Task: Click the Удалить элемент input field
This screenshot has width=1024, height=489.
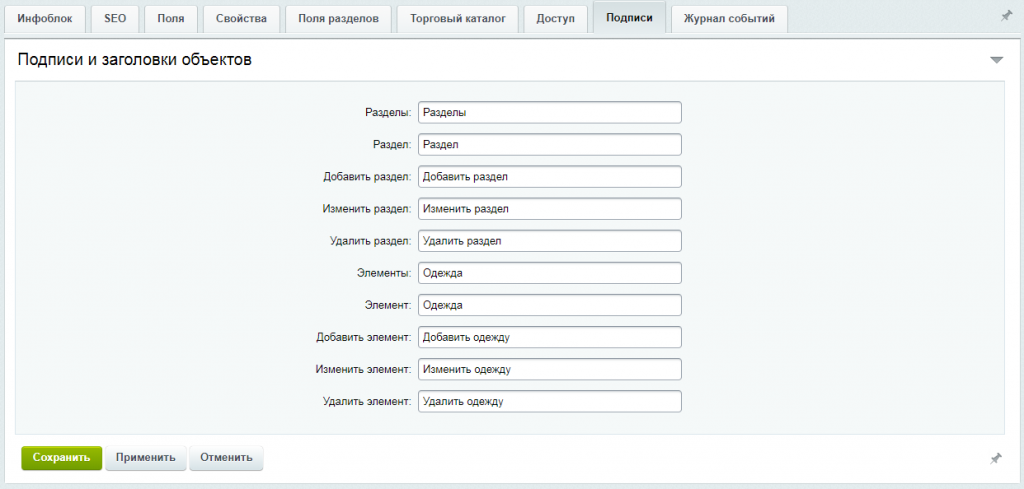Action: pyautogui.click(x=550, y=402)
